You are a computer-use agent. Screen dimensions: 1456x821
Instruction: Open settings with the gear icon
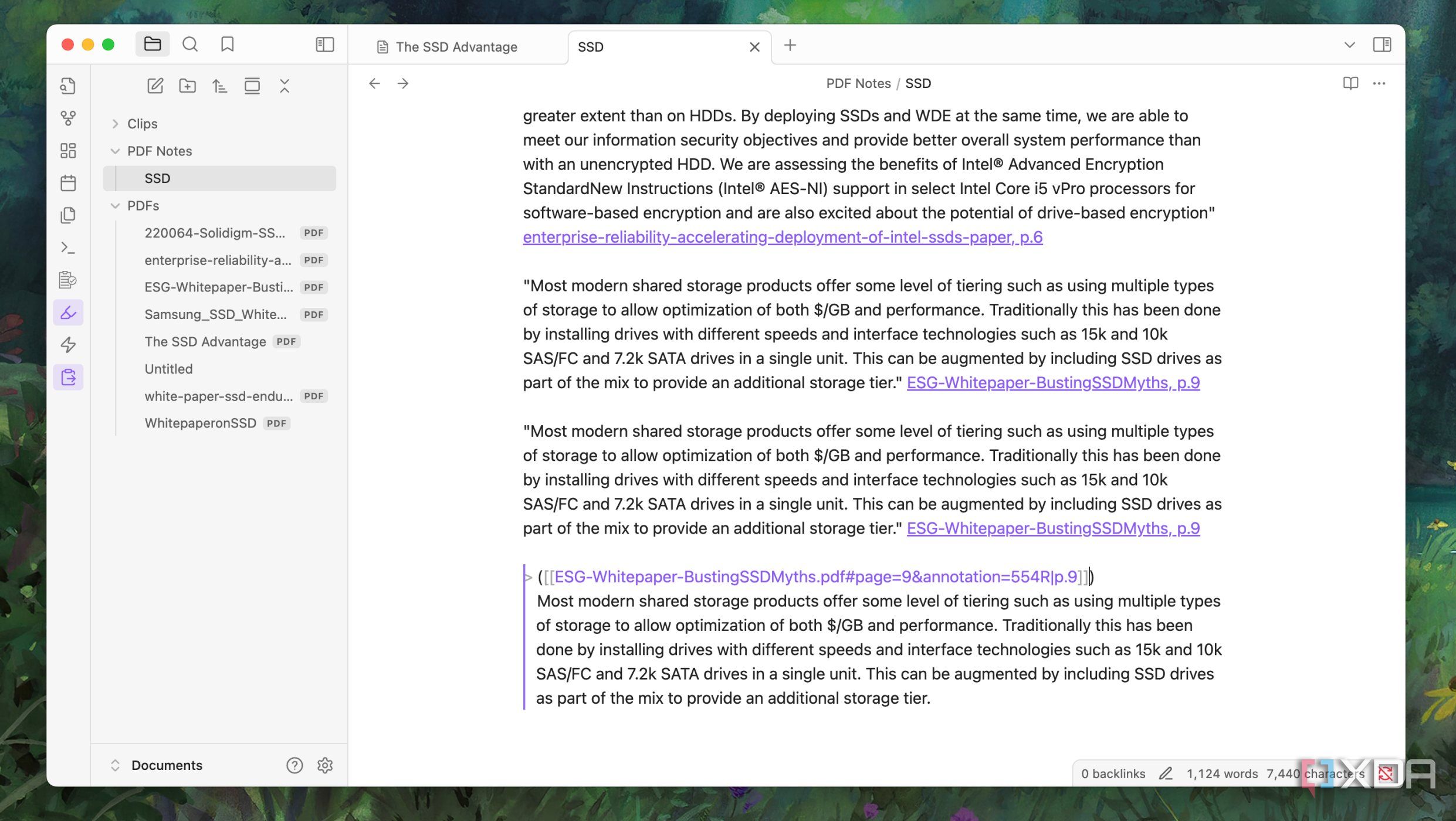[x=325, y=765]
